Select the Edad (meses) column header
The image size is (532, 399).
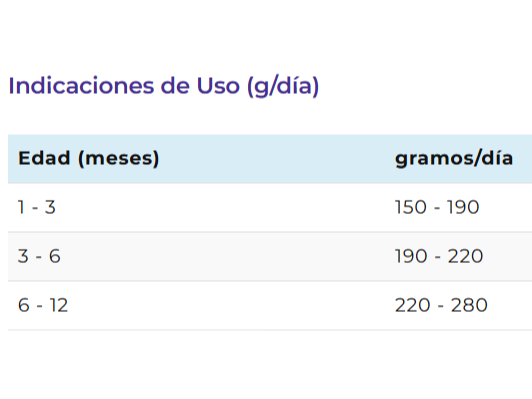pyautogui.click(x=89, y=158)
